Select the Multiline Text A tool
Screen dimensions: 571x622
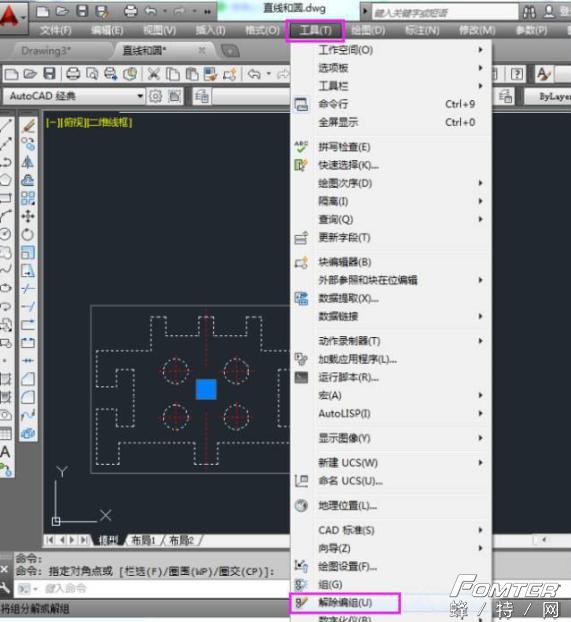tap(6, 451)
